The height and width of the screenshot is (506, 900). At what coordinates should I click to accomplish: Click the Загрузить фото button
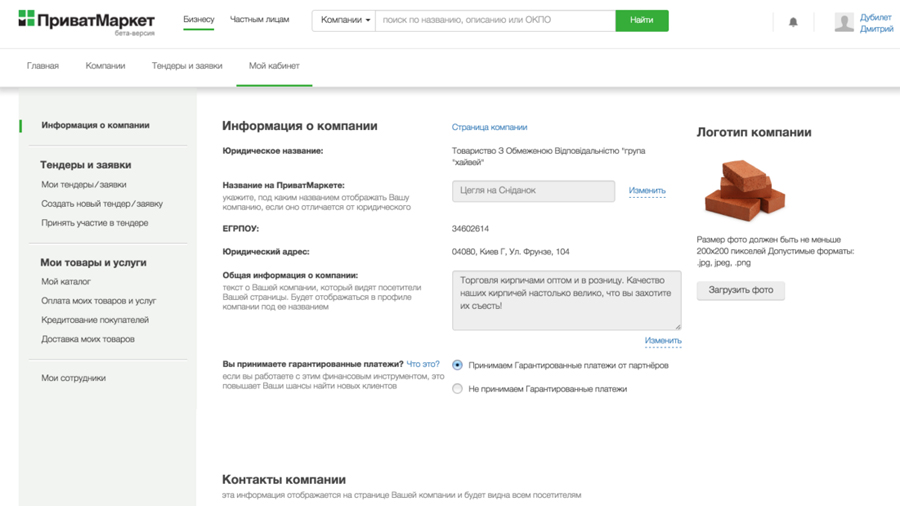point(740,291)
